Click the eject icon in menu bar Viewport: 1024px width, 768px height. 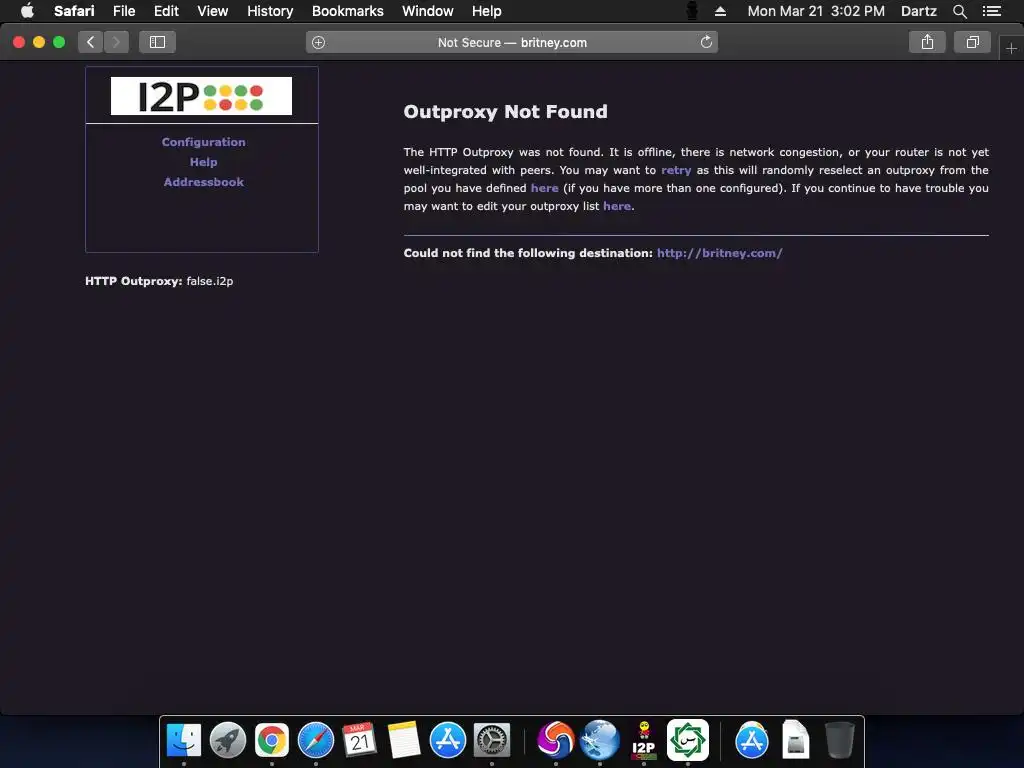click(720, 11)
